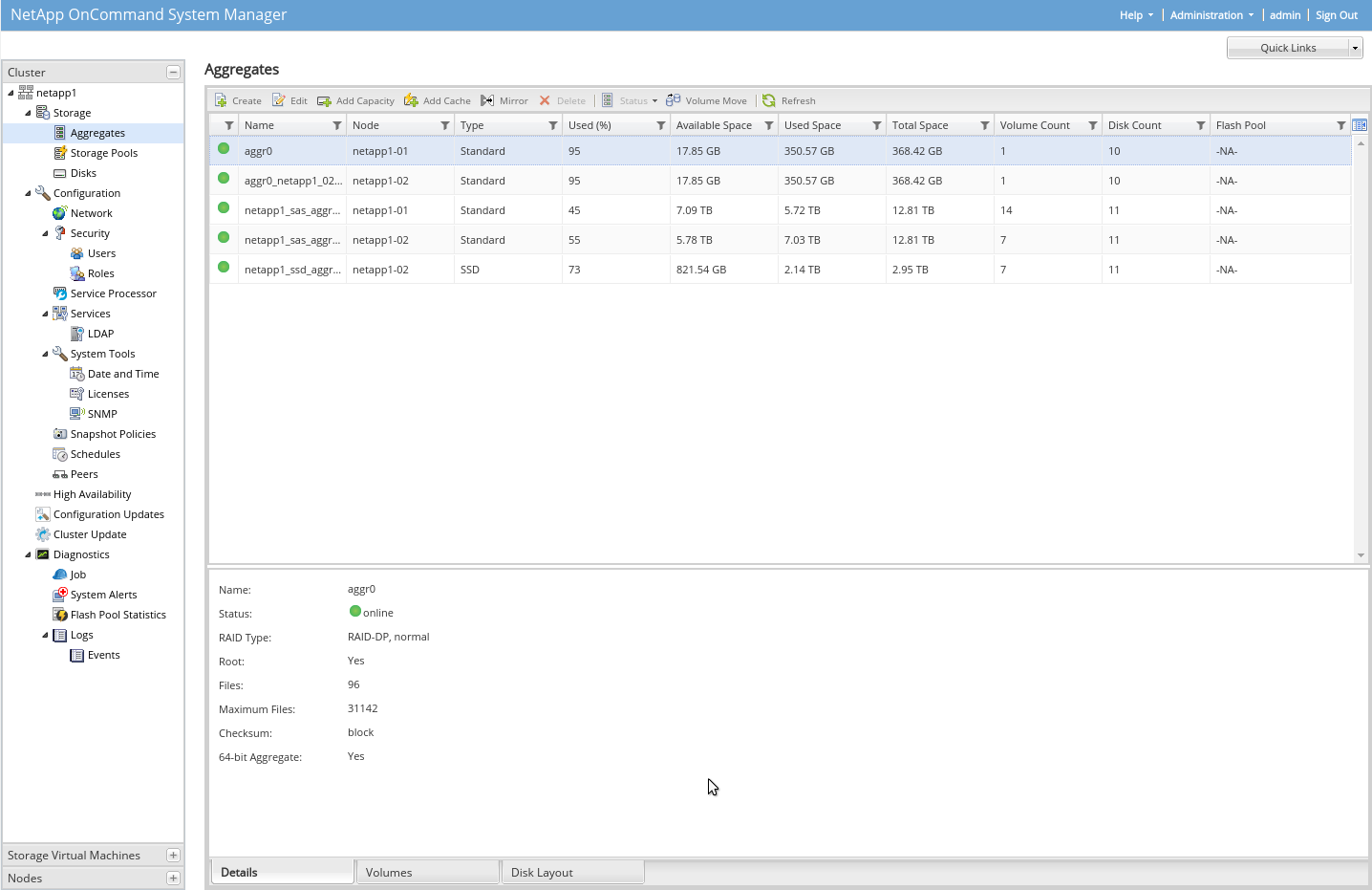Screen dimensions: 1372x890
Task: Open Flash Pool Statistics item
Action: [x=118, y=615]
